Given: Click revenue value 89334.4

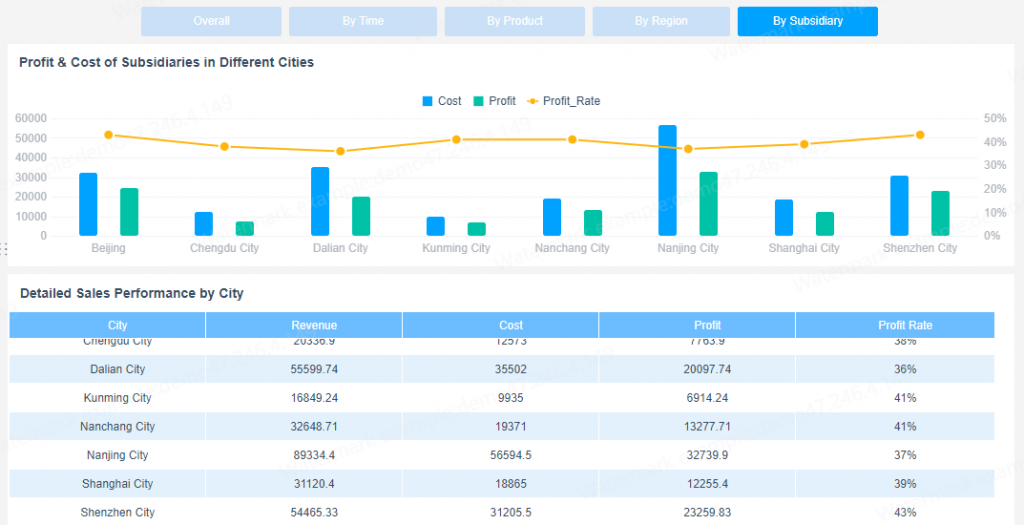Looking at the screenshot, I should tap(315, 455).
